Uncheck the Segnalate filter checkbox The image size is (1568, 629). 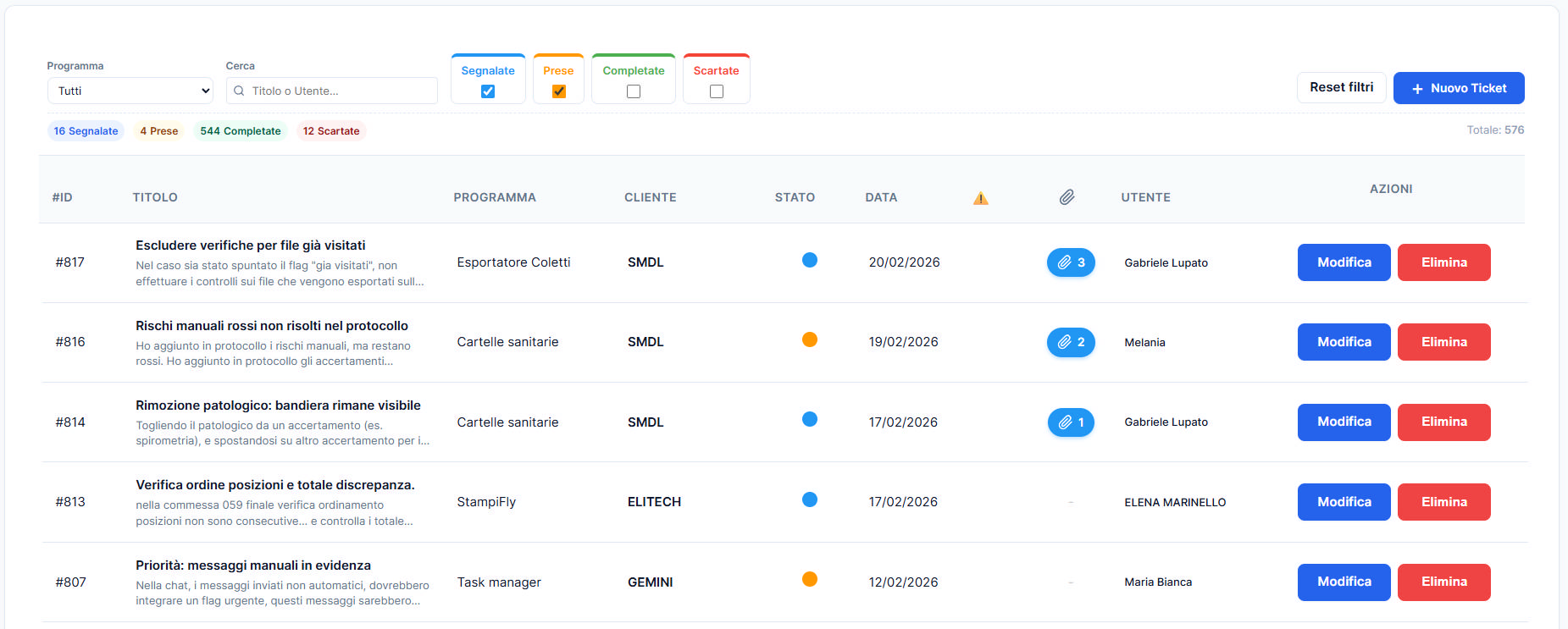(x=488, y=91)
